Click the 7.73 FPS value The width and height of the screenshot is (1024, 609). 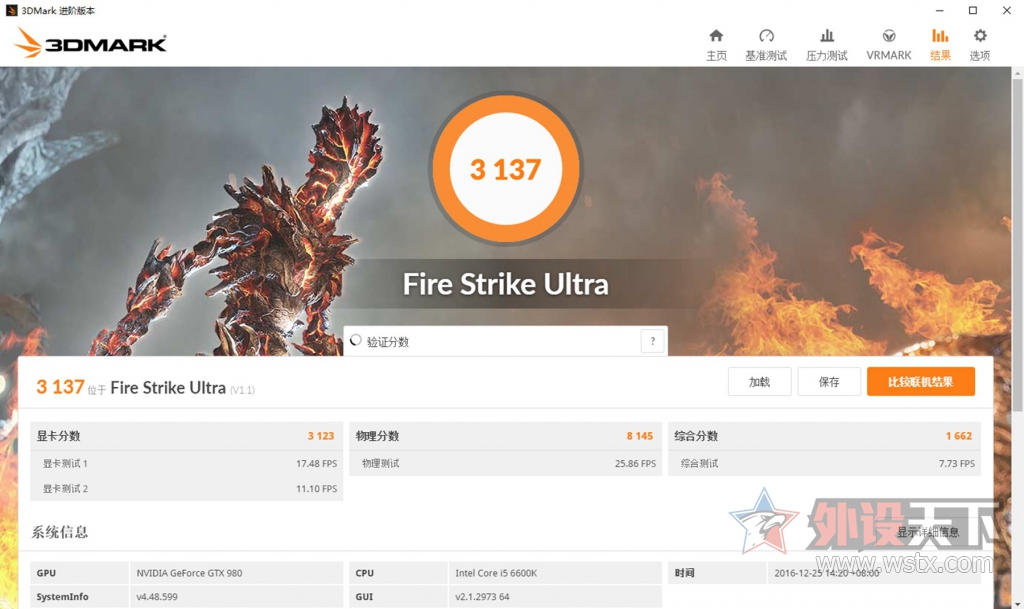pyautogui.click(x=957, y=463)
